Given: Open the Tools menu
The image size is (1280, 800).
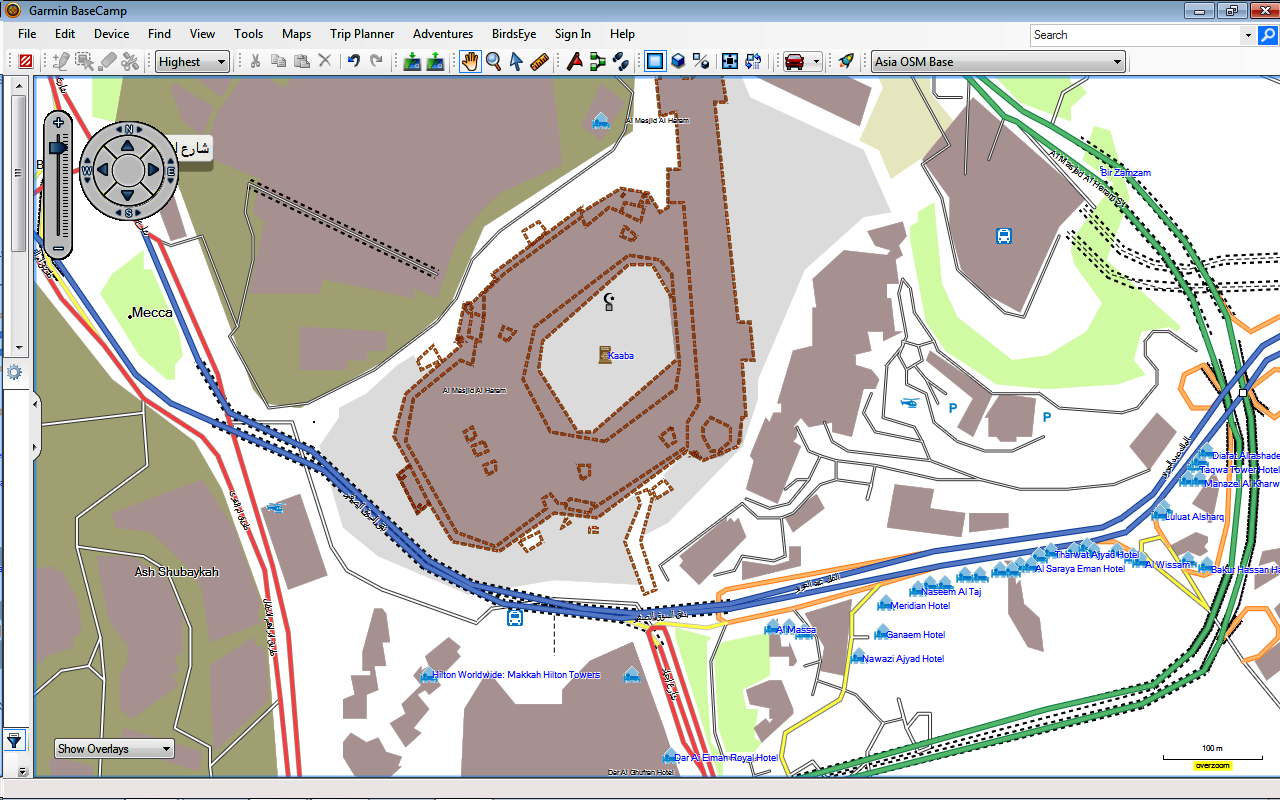Looking at the screenshot, I should 249,34.
